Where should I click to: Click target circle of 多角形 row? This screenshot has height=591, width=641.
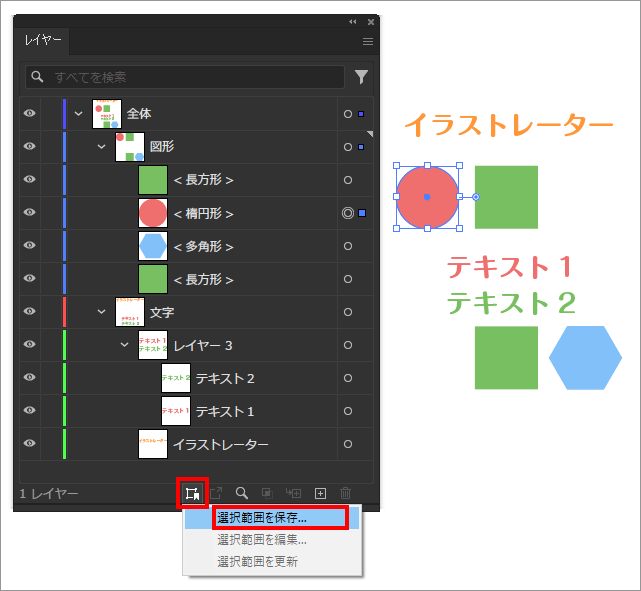348,246
